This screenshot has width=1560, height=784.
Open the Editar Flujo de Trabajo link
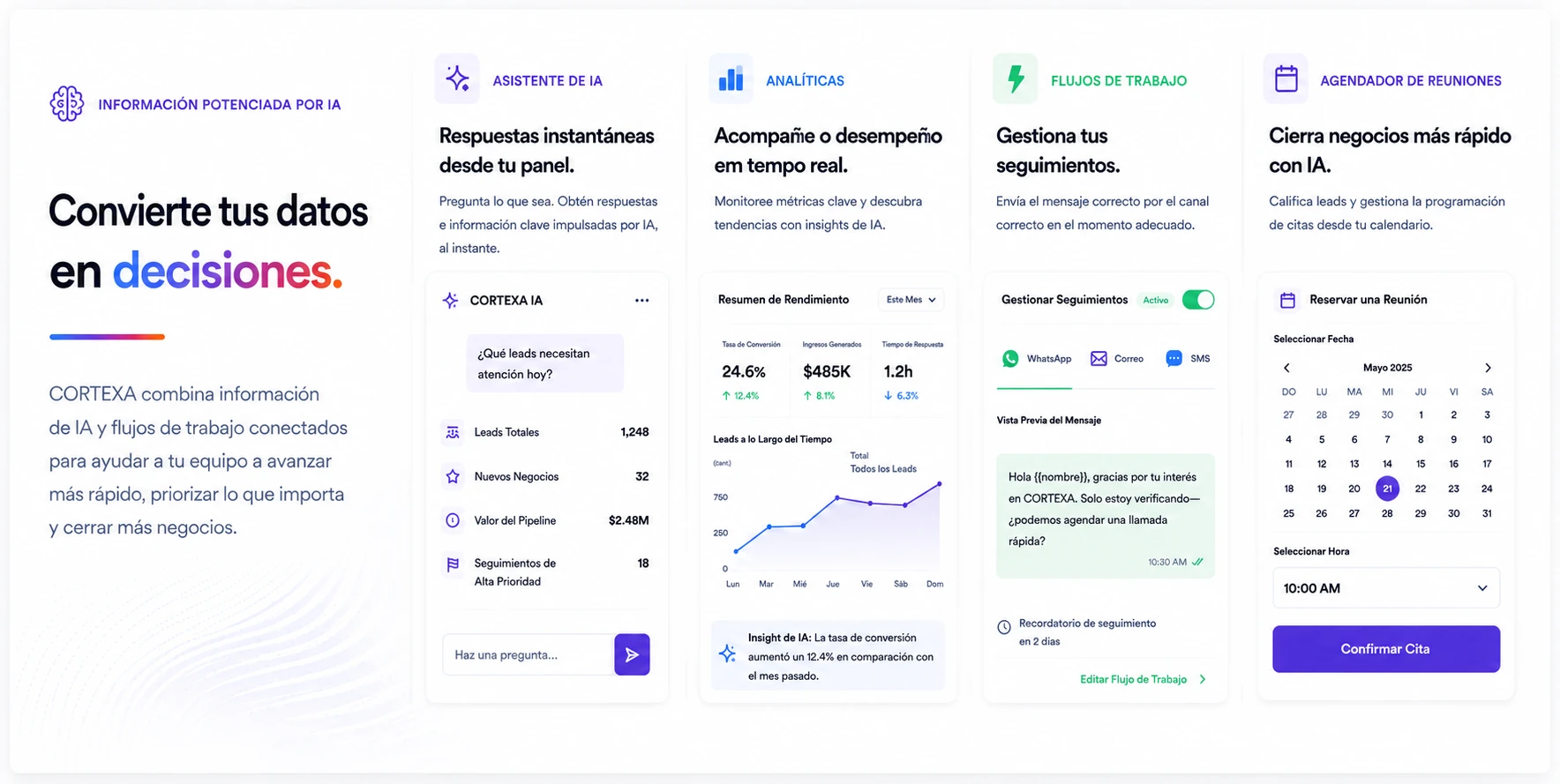pyautogui.click(x=1143, y=679)
